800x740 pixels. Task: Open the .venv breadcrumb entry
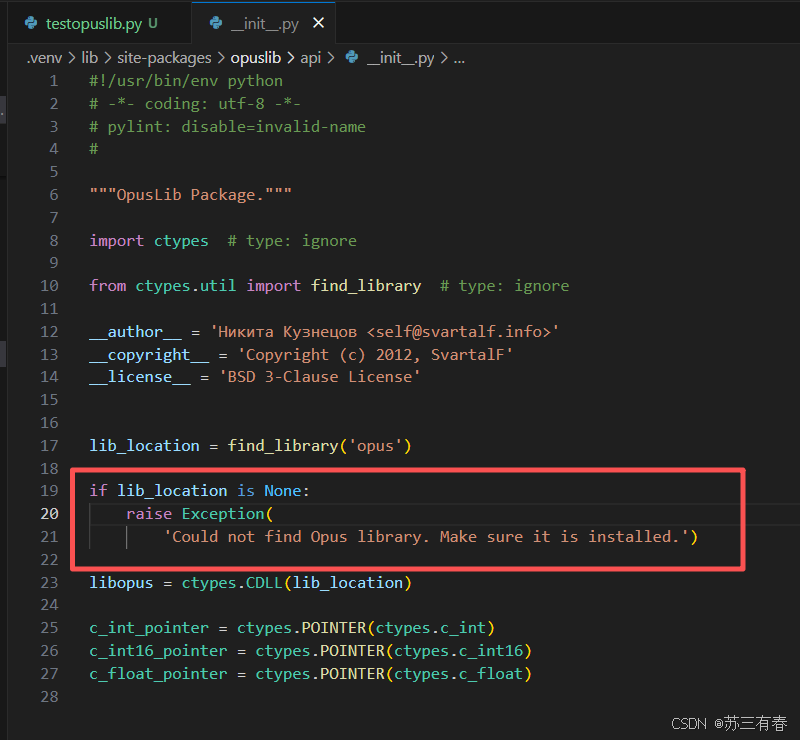pyautogui.click(x=44, y=58)
